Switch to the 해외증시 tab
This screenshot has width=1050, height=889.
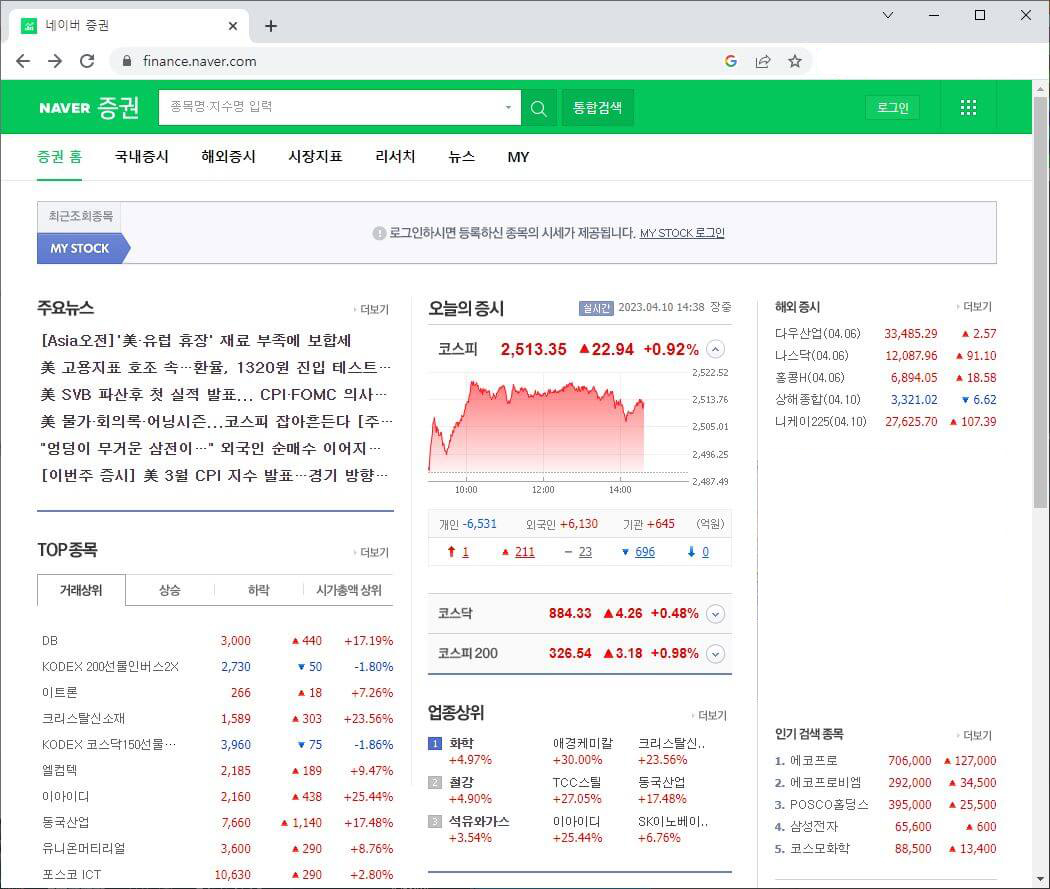(227, 157)
